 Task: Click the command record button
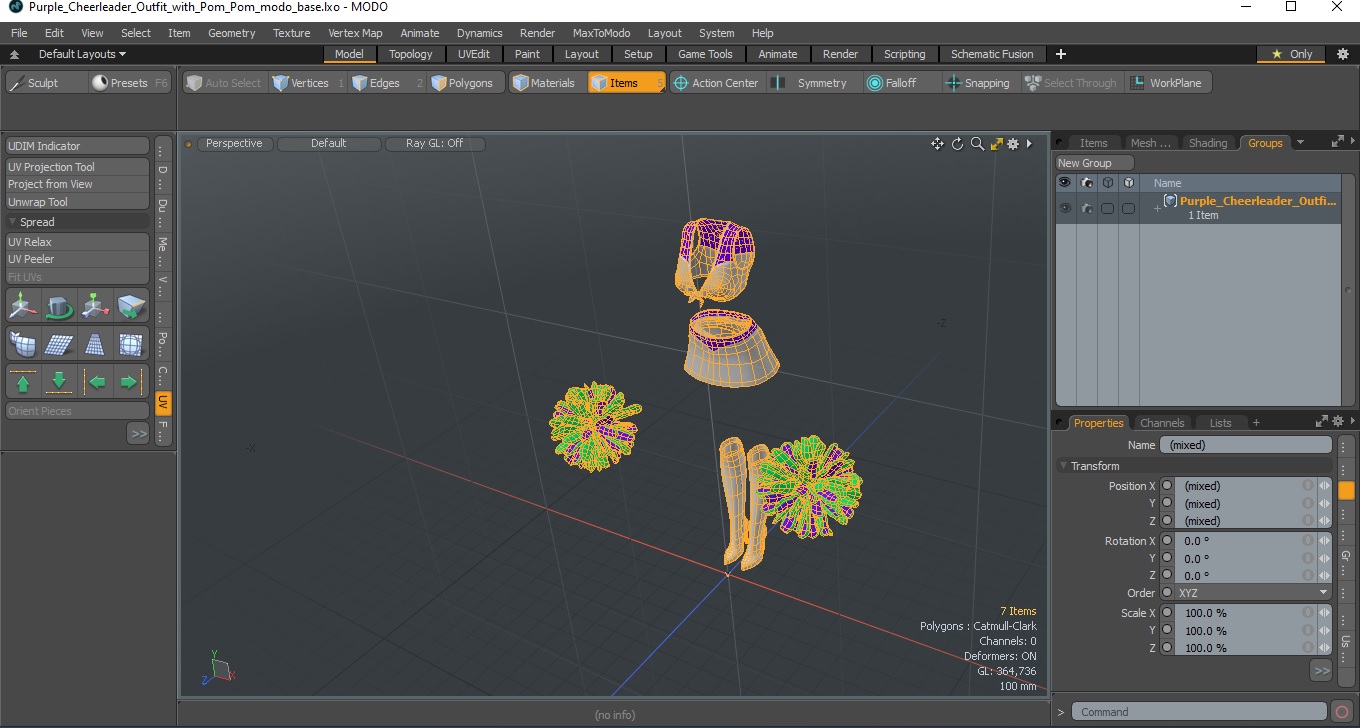pos(1342,712)
